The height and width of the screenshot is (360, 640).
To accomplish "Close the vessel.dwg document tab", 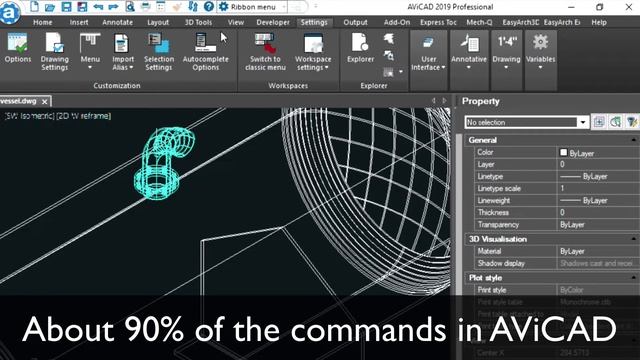I will pos(44,102).
